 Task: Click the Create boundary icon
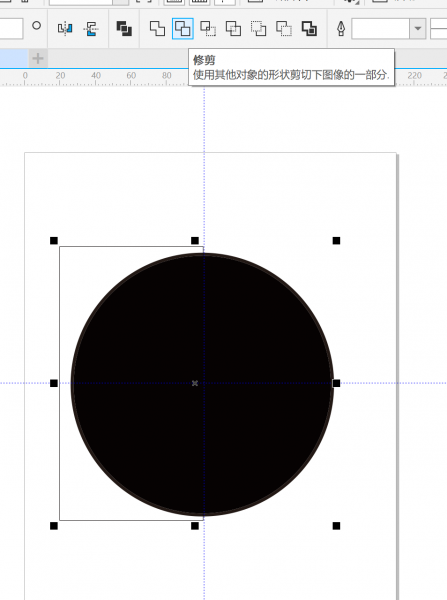click(309, 29)
